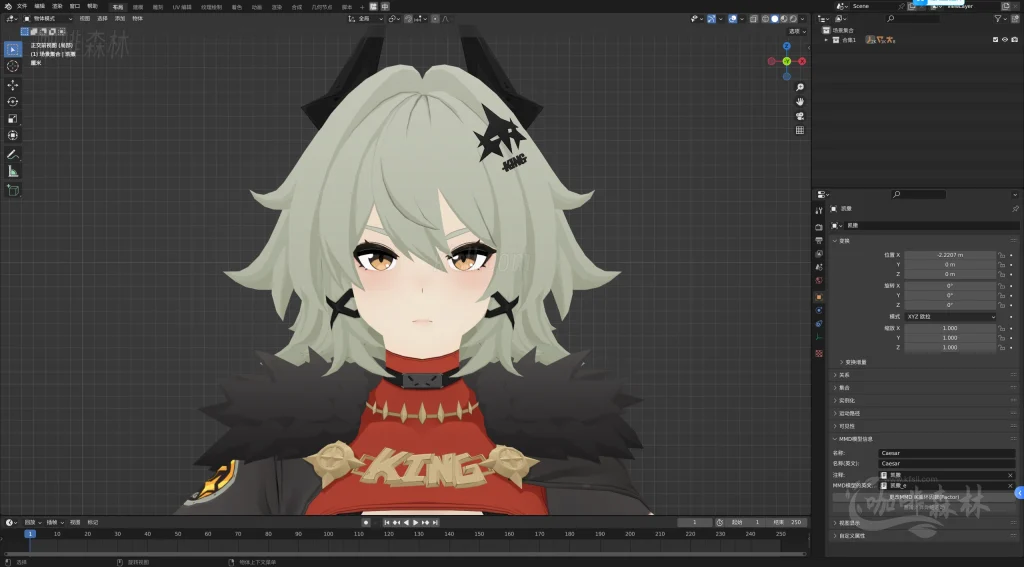Image resolution: width=1024 pixels, height=567 pixels.
Task: Select the Add Cube tool
Action: [x=12, y=190]
